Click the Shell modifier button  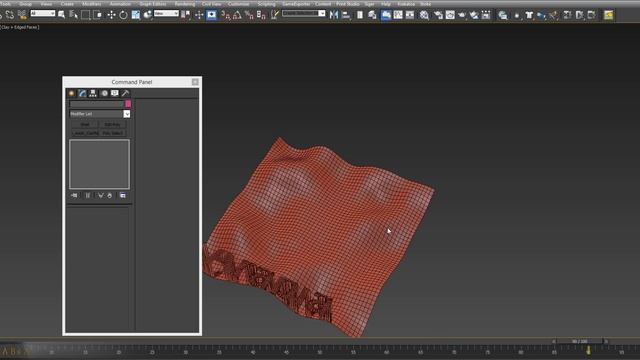pyautogui.click(x=85, y=124)
